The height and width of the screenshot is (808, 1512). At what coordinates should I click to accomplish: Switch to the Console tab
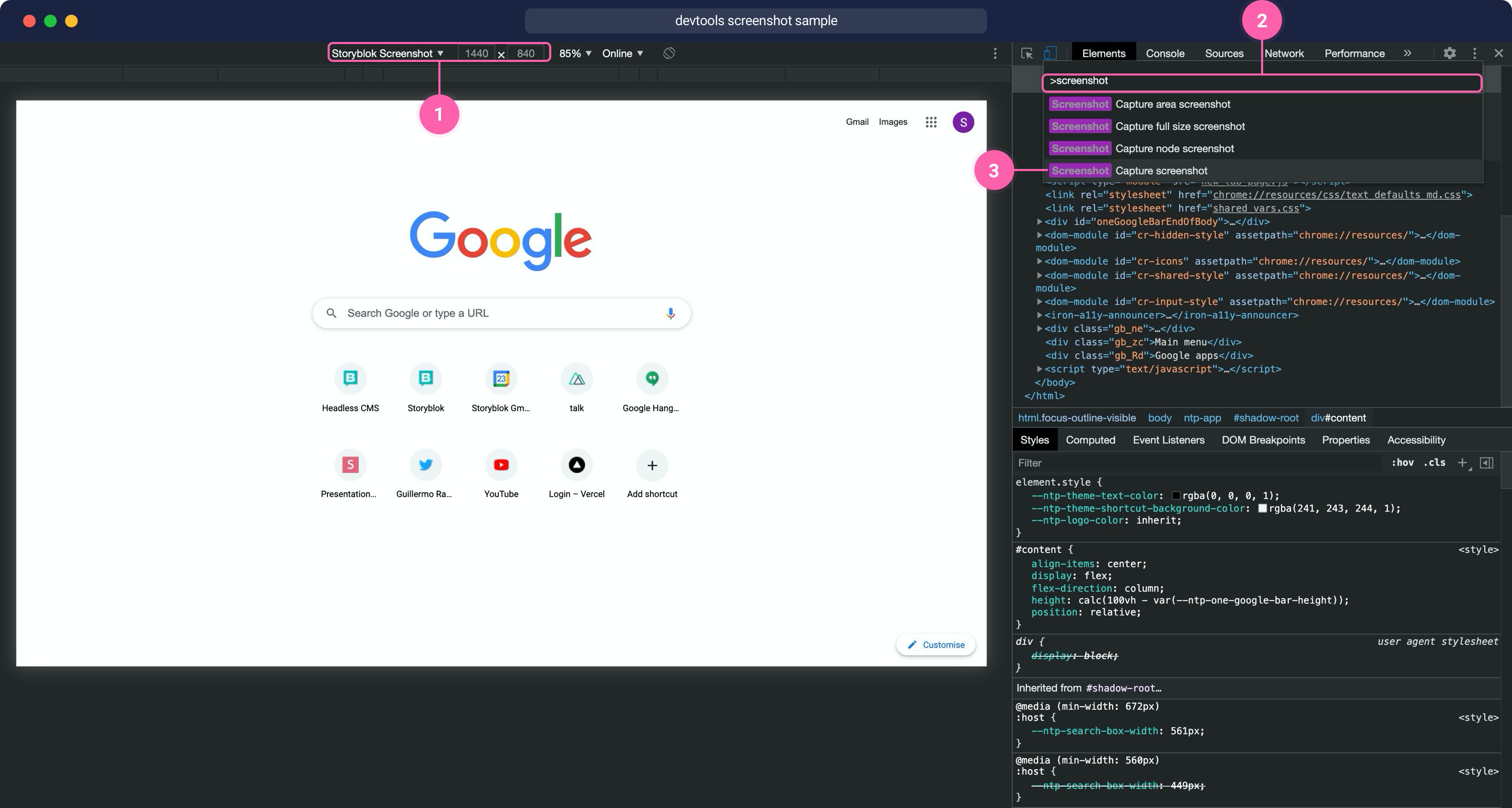pos(1164,54)
